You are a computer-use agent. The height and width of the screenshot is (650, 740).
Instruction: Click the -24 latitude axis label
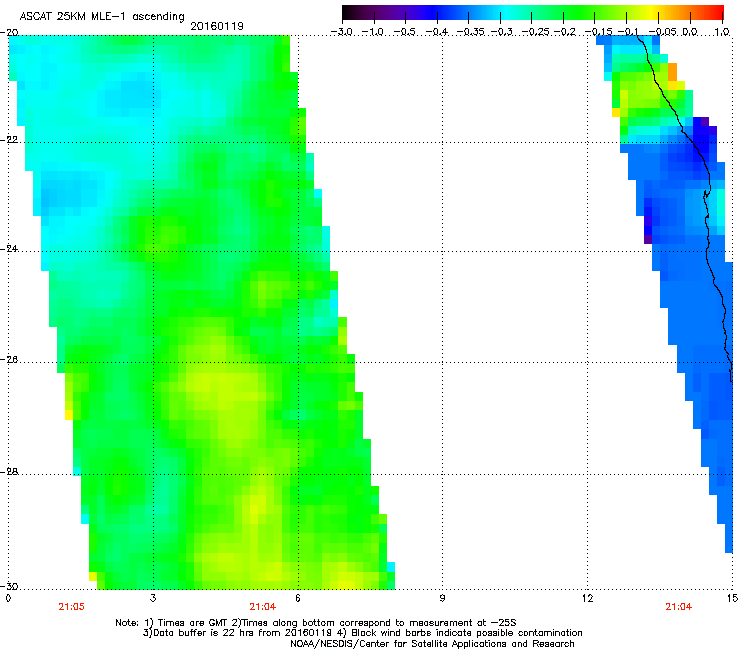tap(9, 248)
